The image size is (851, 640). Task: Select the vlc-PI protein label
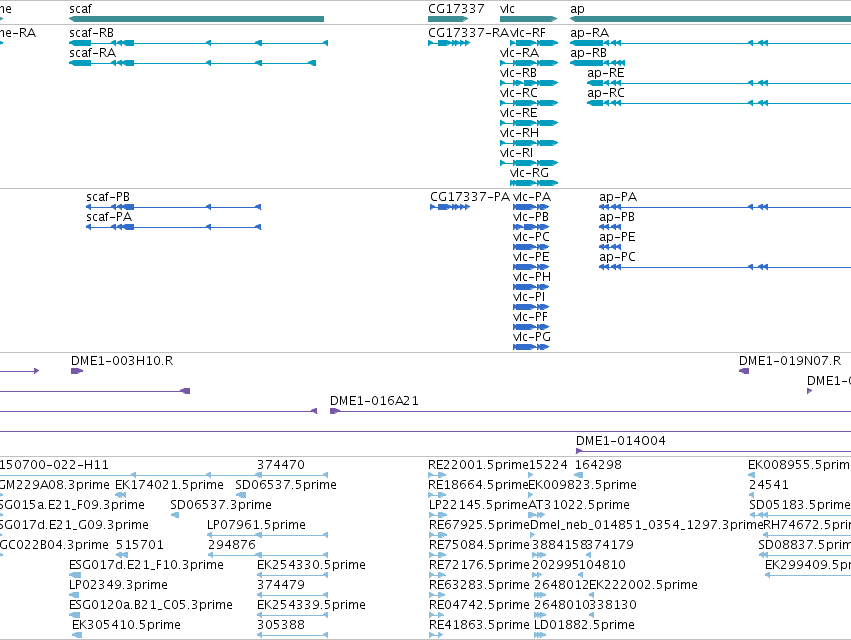[529, 297]
